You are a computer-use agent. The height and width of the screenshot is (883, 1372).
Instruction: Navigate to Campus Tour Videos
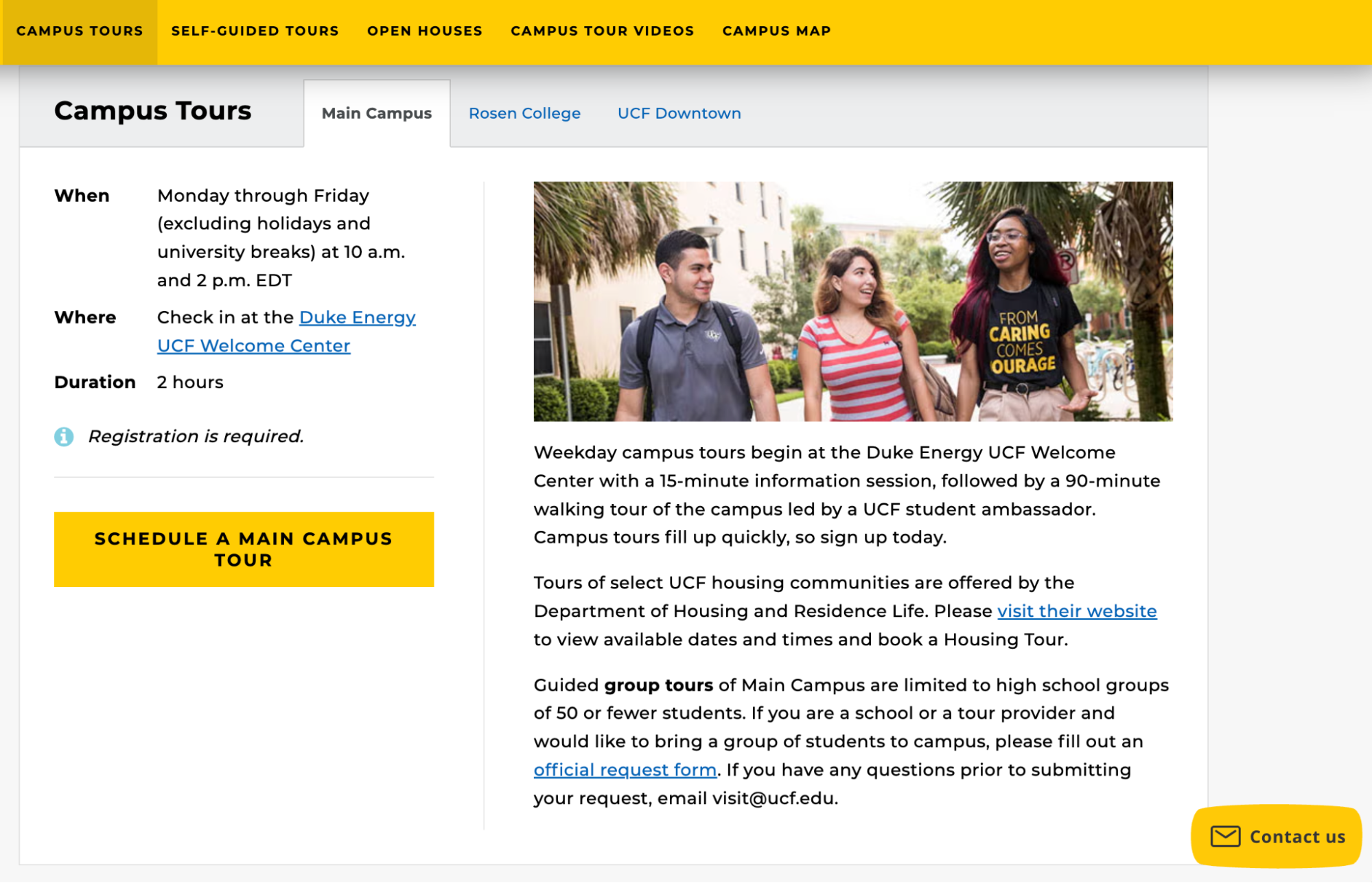tap(602, 30)
